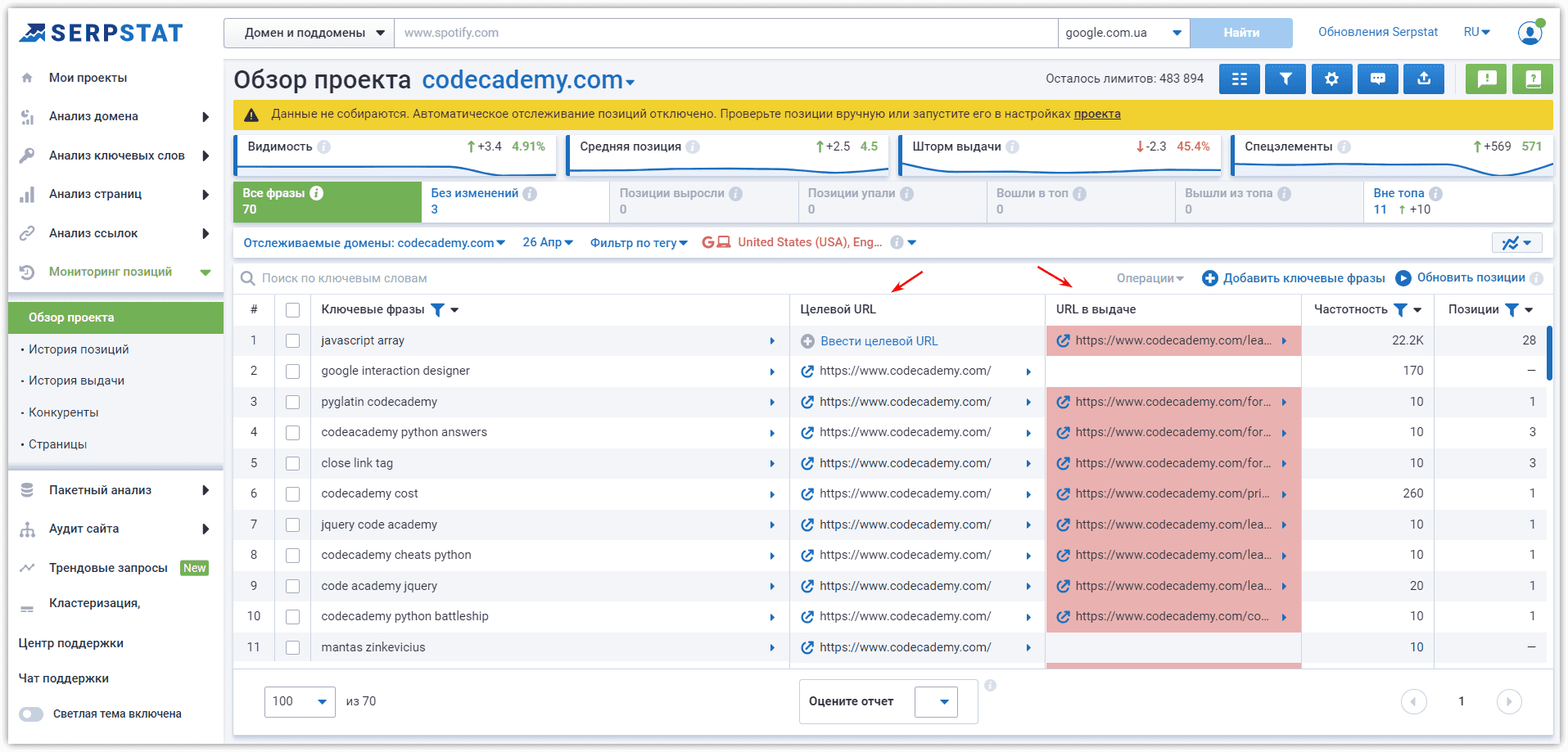Go to the previous page arrow
1568x752 pixels.
[1414, 701]
